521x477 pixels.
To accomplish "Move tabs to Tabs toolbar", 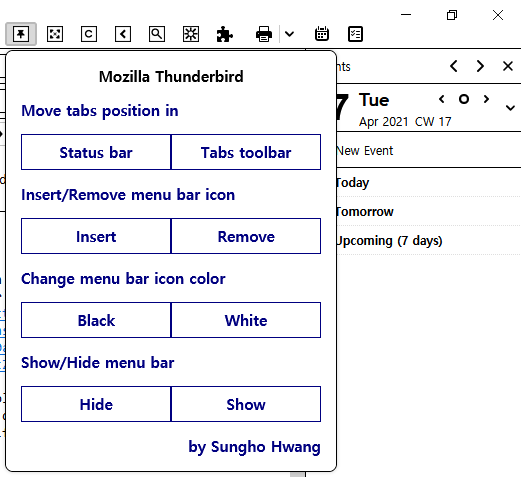I will coord(246,152).
